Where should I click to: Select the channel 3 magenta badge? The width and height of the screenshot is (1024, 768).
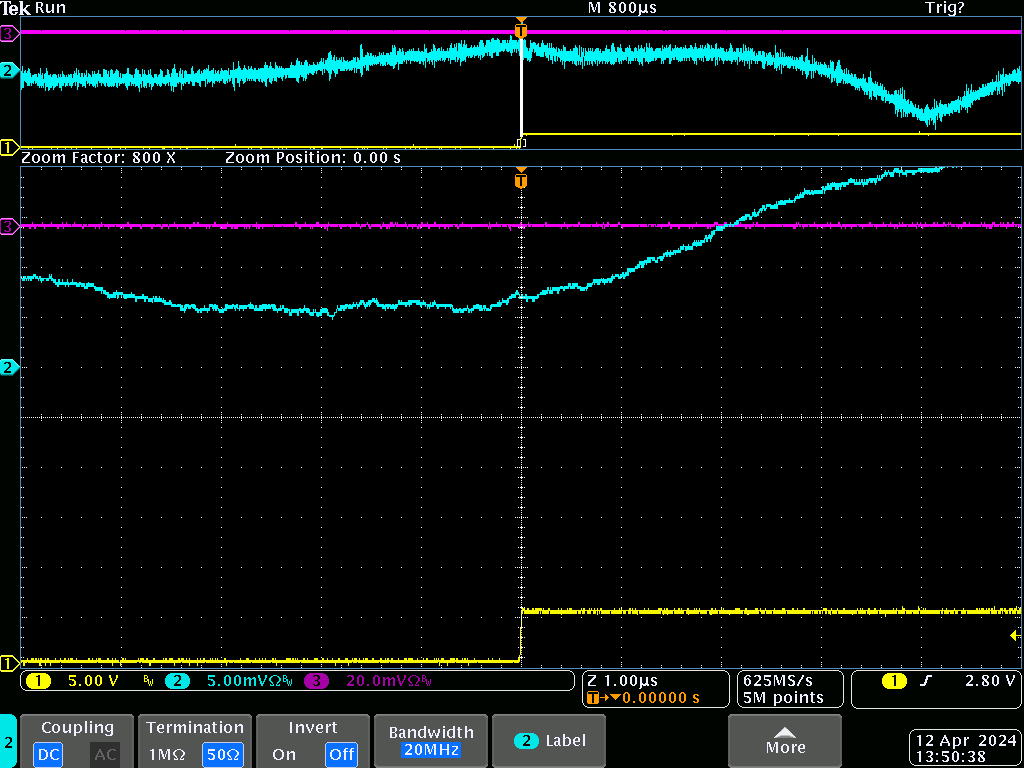point(317,681)
